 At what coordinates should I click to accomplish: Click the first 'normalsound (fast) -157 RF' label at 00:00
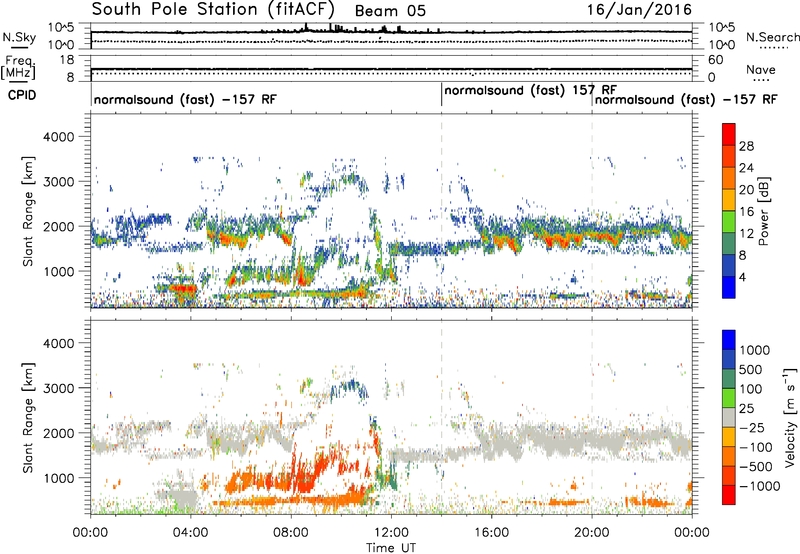(x=185, y=99)
